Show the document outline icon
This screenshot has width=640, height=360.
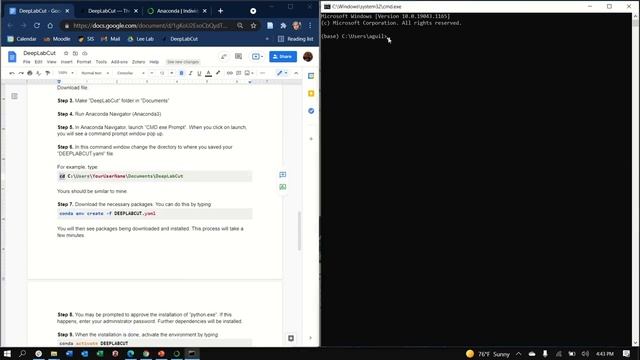14,96
